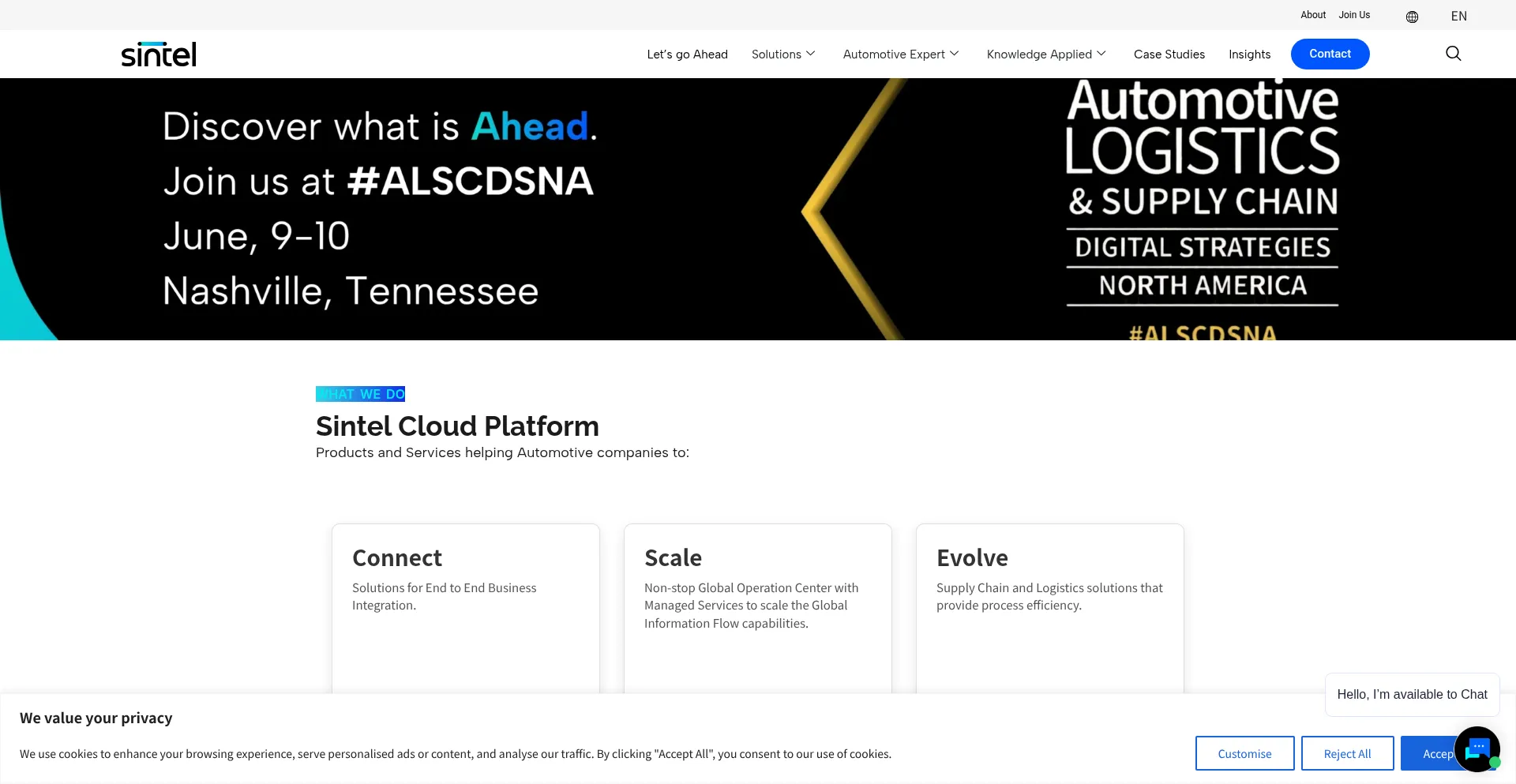Image resolution: width=1516 pixels, height=784 pixels.
Task: Go to Case Studies page
Action: coord(1169,54)
